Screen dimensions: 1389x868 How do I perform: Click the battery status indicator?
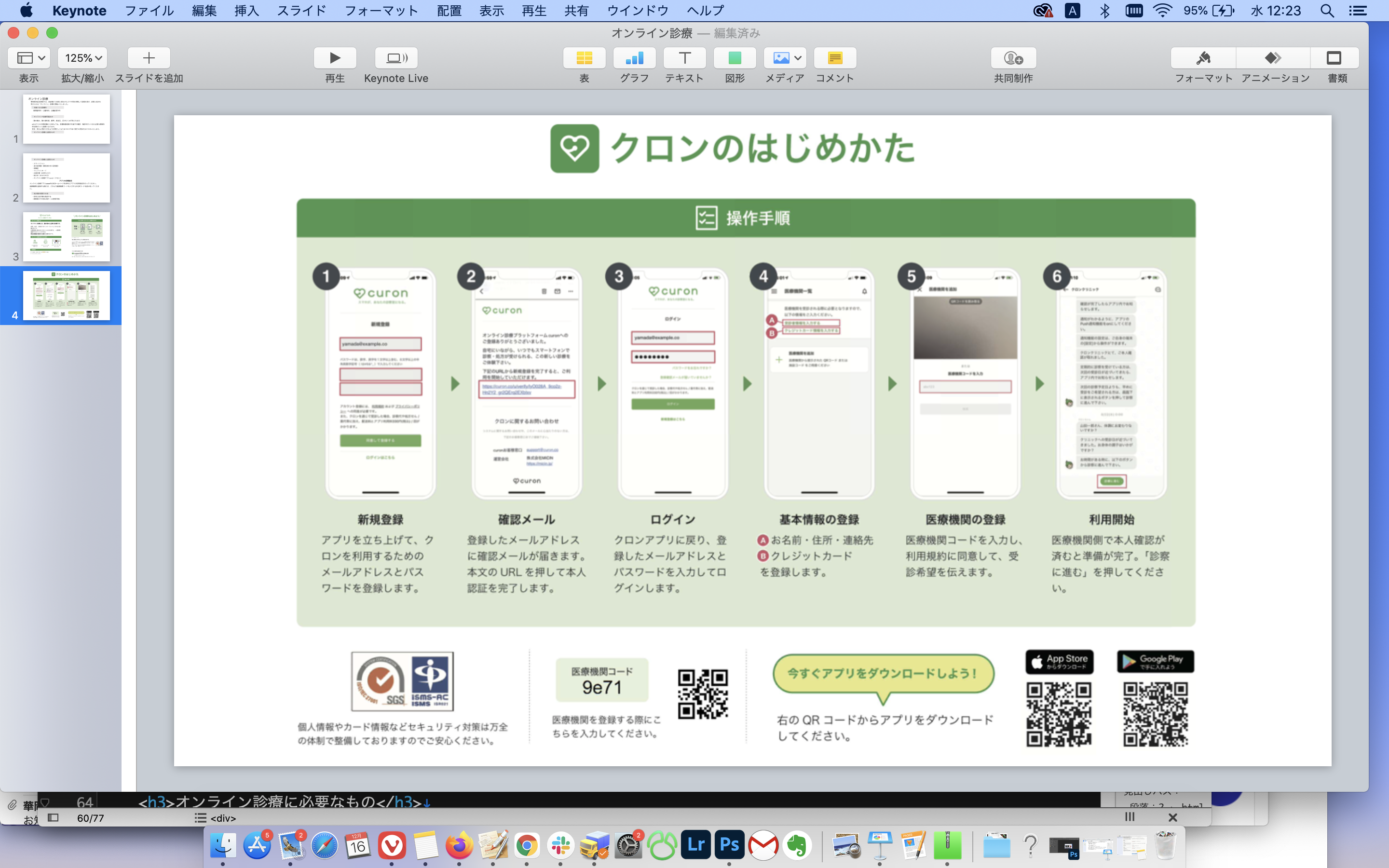[1209, 10]
